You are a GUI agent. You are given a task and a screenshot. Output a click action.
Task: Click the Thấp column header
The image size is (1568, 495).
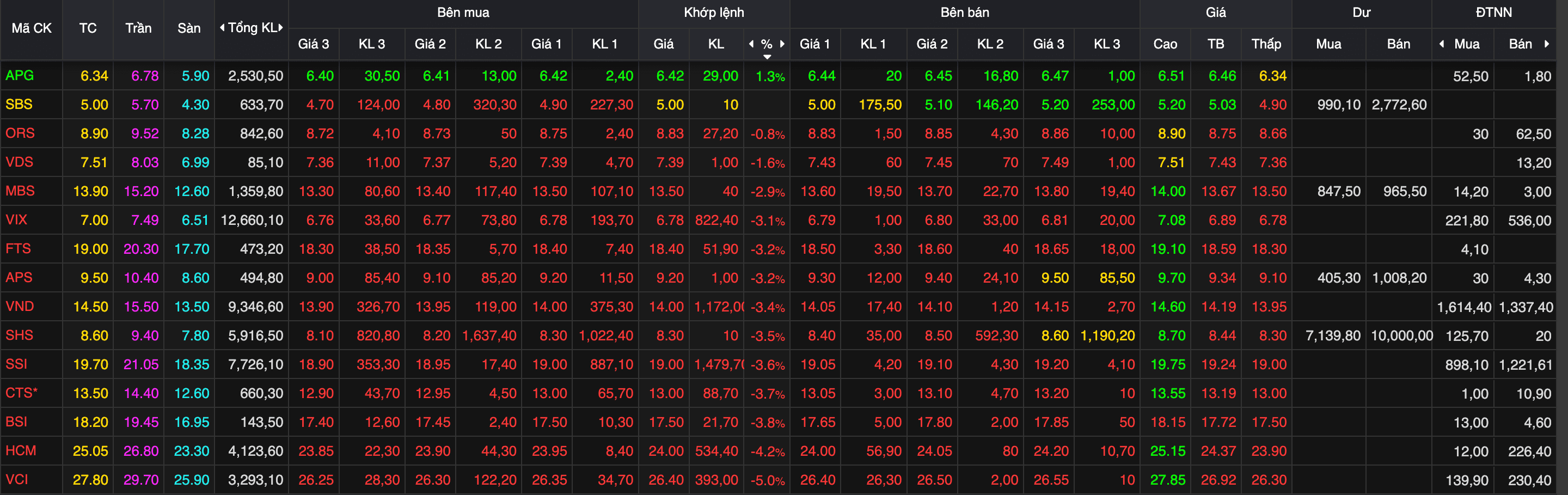1266,44
